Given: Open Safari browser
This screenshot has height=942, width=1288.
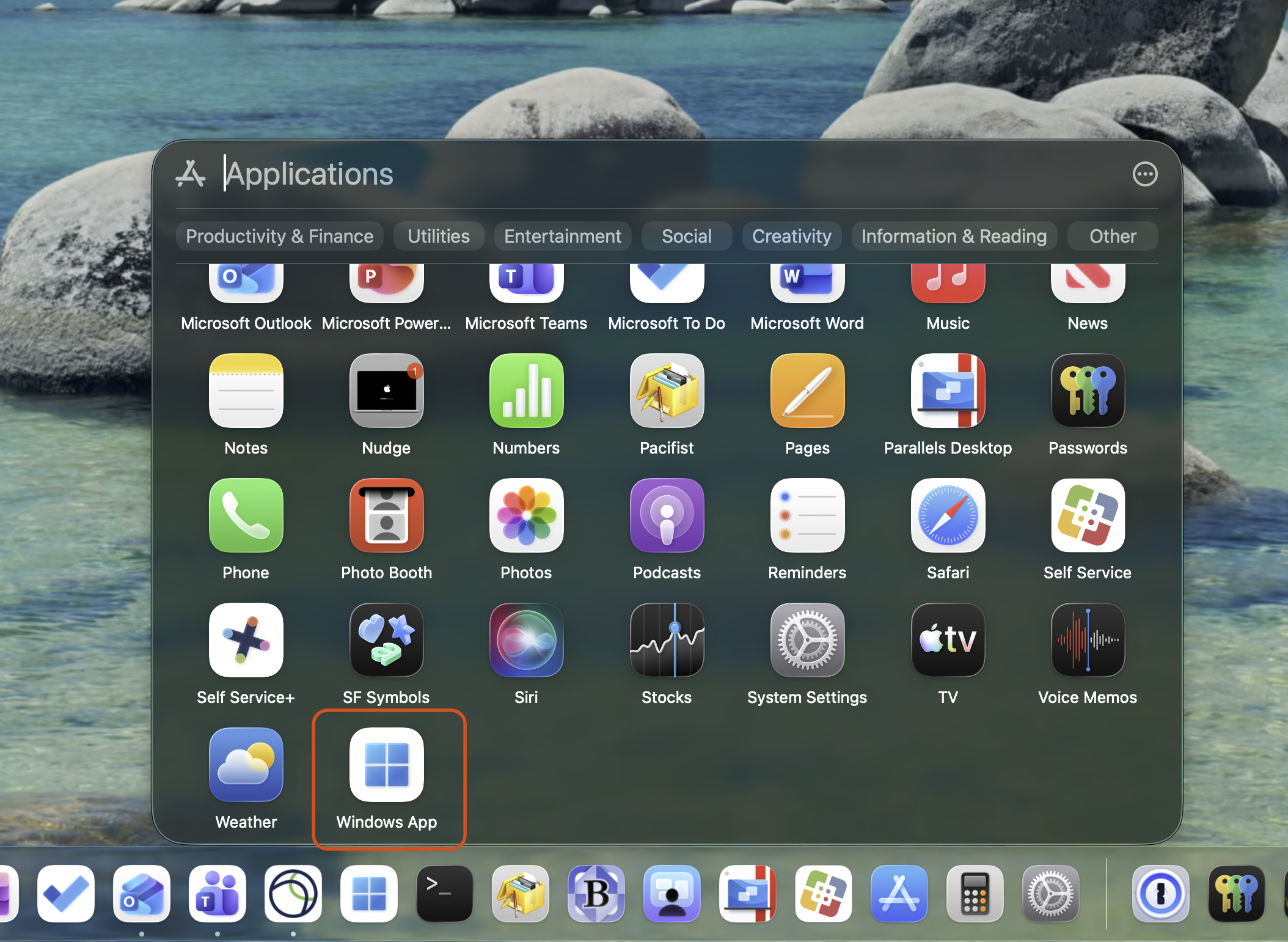Looking at the screenshot, I should coord(948,516).
